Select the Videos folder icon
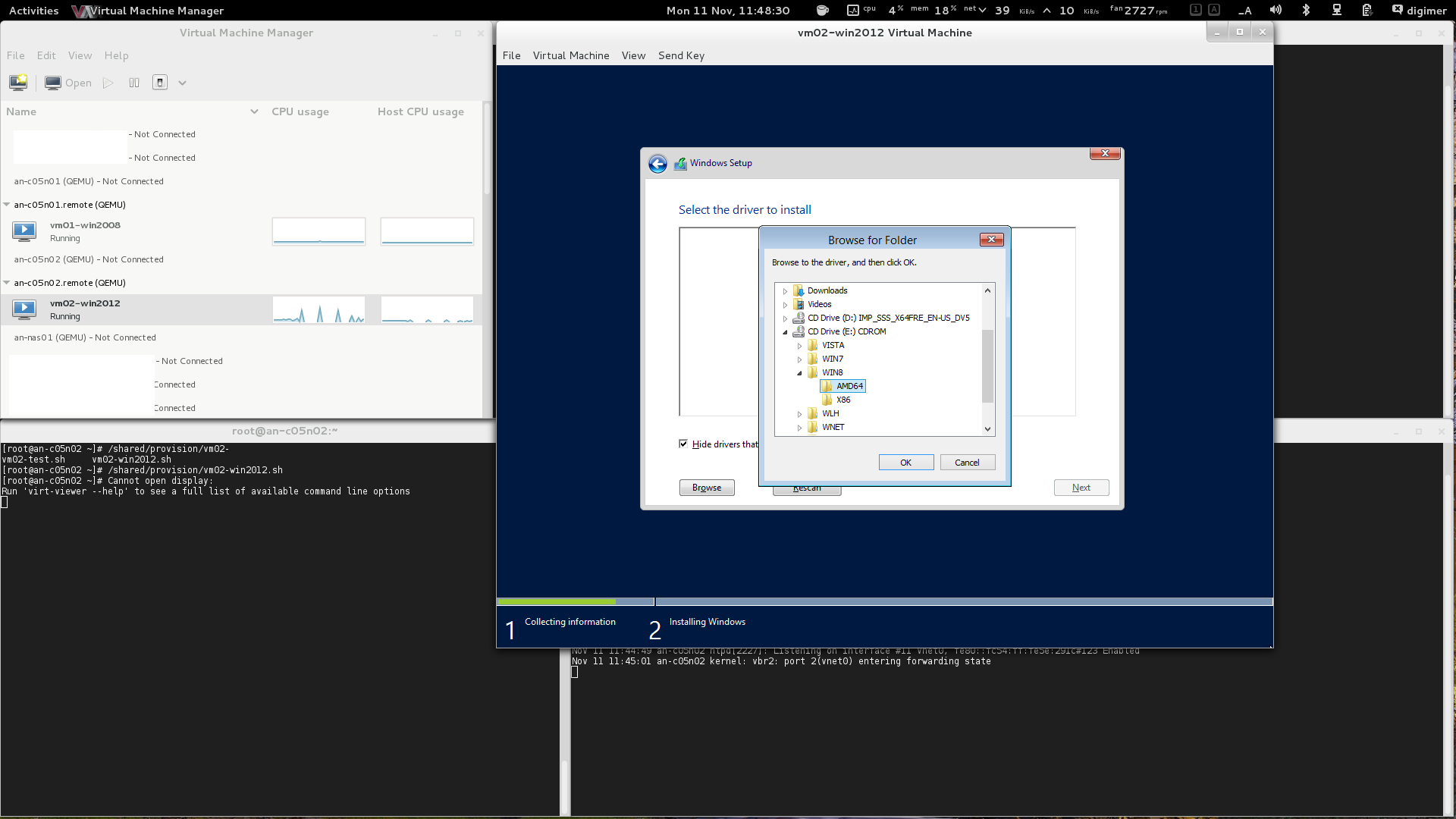The height and width of the screenshot is (819, 1456). point(798,304)
